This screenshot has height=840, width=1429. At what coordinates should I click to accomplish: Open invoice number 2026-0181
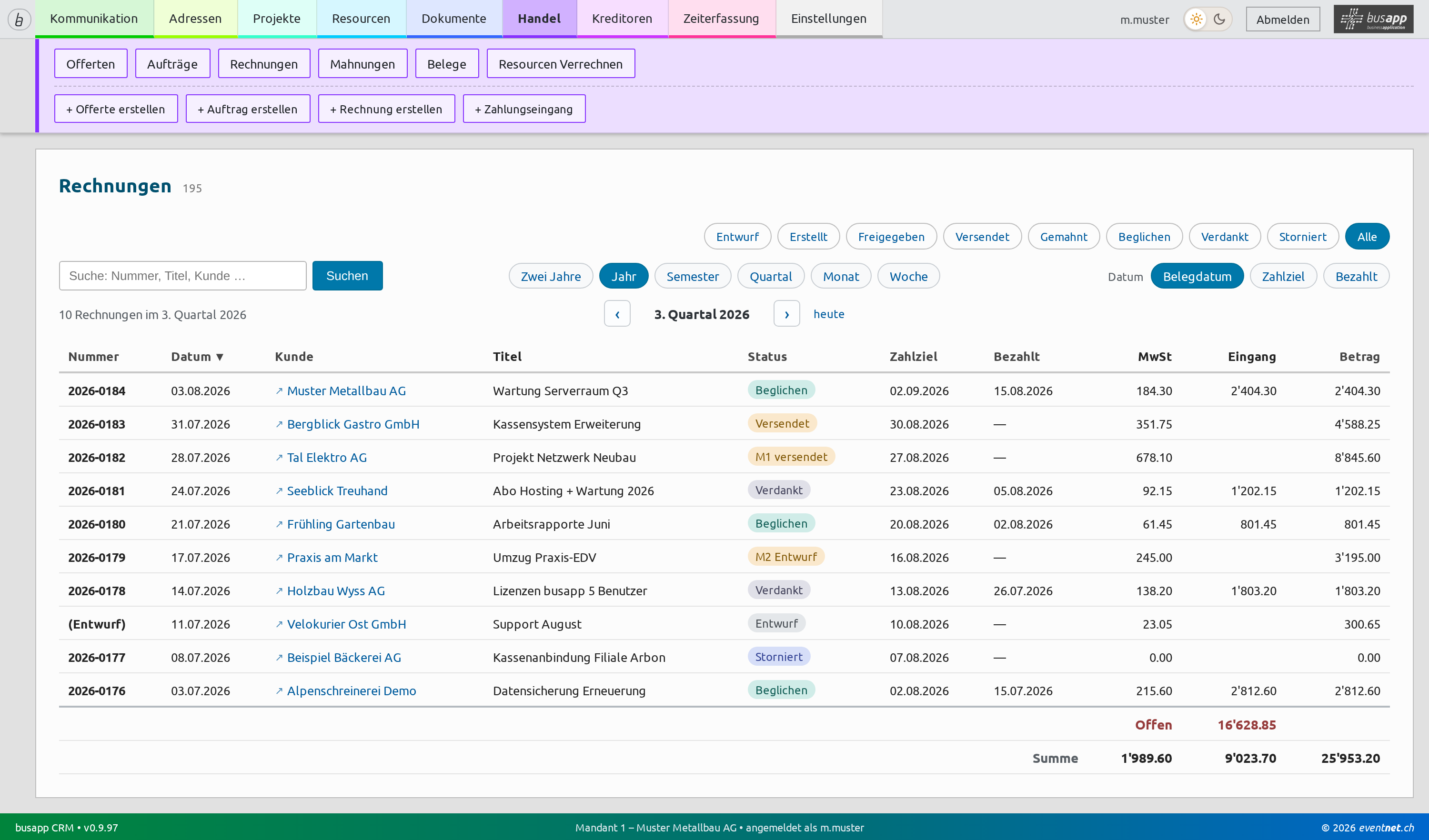pyautogui.click(x=96, y=491)
